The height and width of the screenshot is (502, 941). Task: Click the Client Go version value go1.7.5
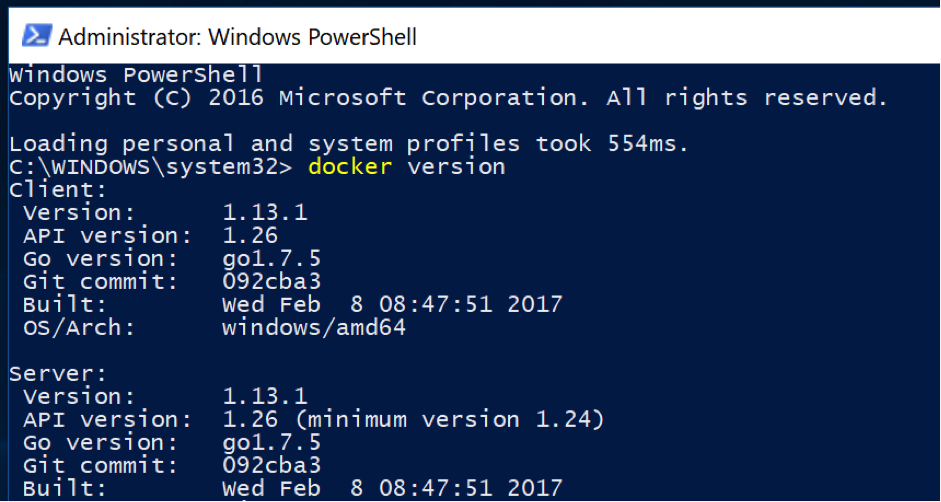click(272, 259)
